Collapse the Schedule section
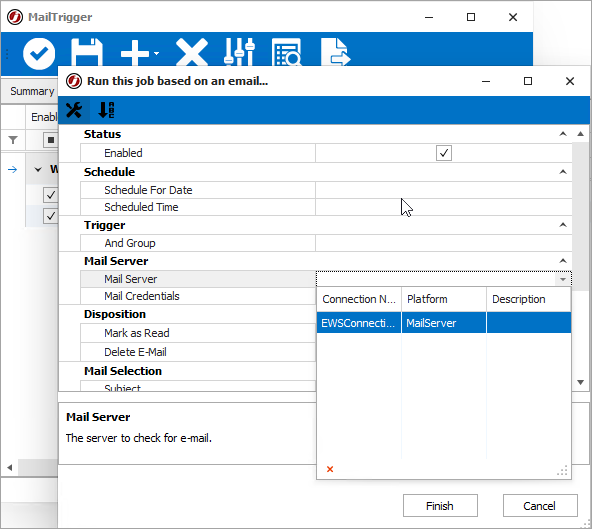Image resolution: width=592 pixels, height=529 pixels. click(x=563, y=172)
